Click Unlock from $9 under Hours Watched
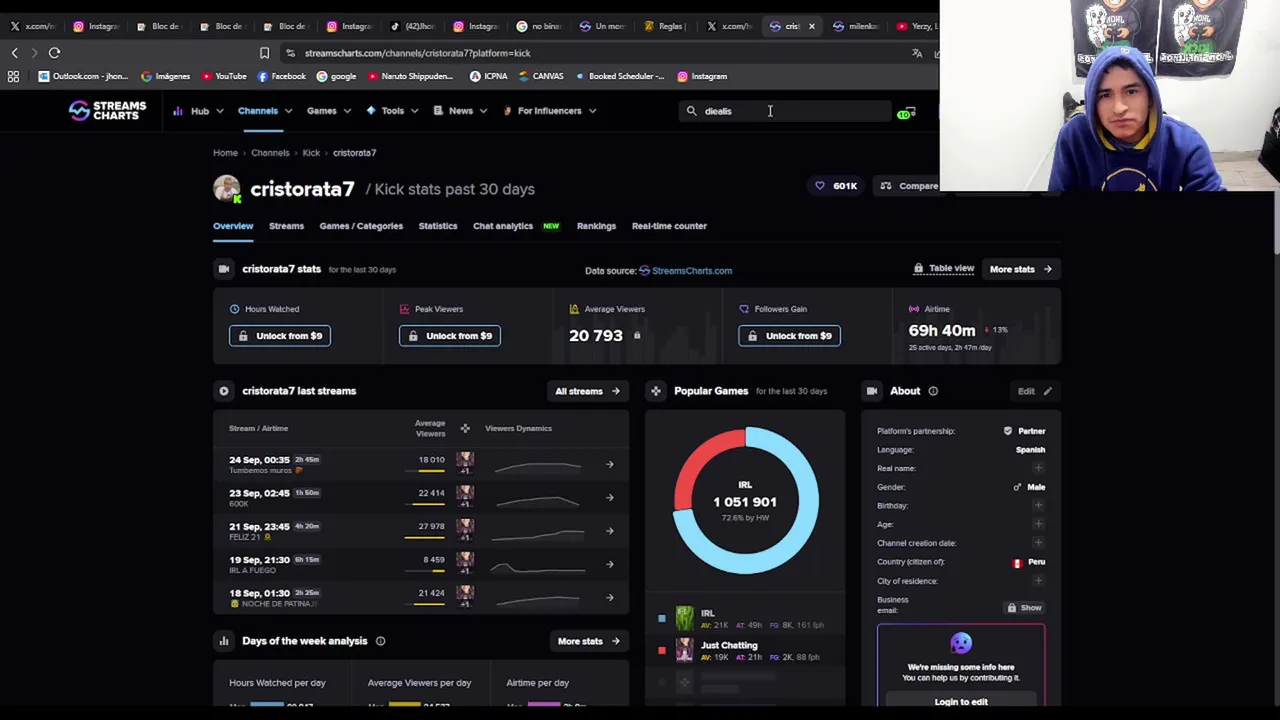1280x720 pixels. 280,336
